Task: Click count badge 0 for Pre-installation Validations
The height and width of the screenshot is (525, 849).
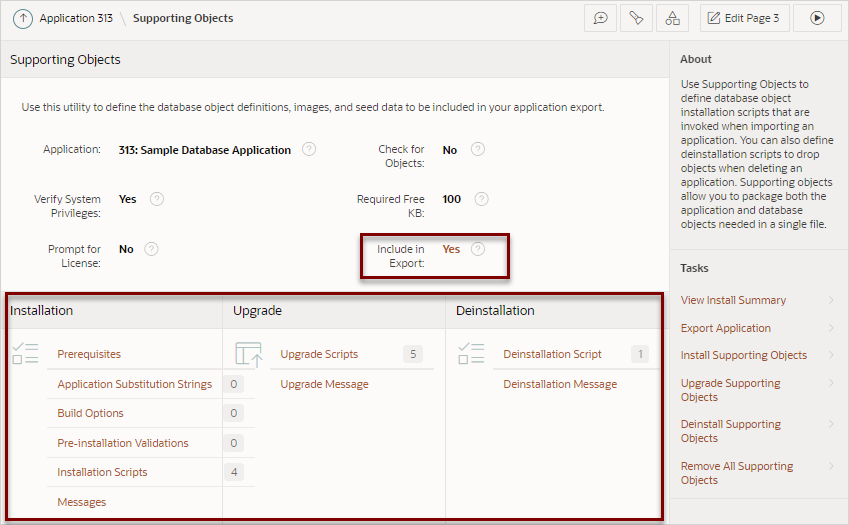Action: coord(234,443)
